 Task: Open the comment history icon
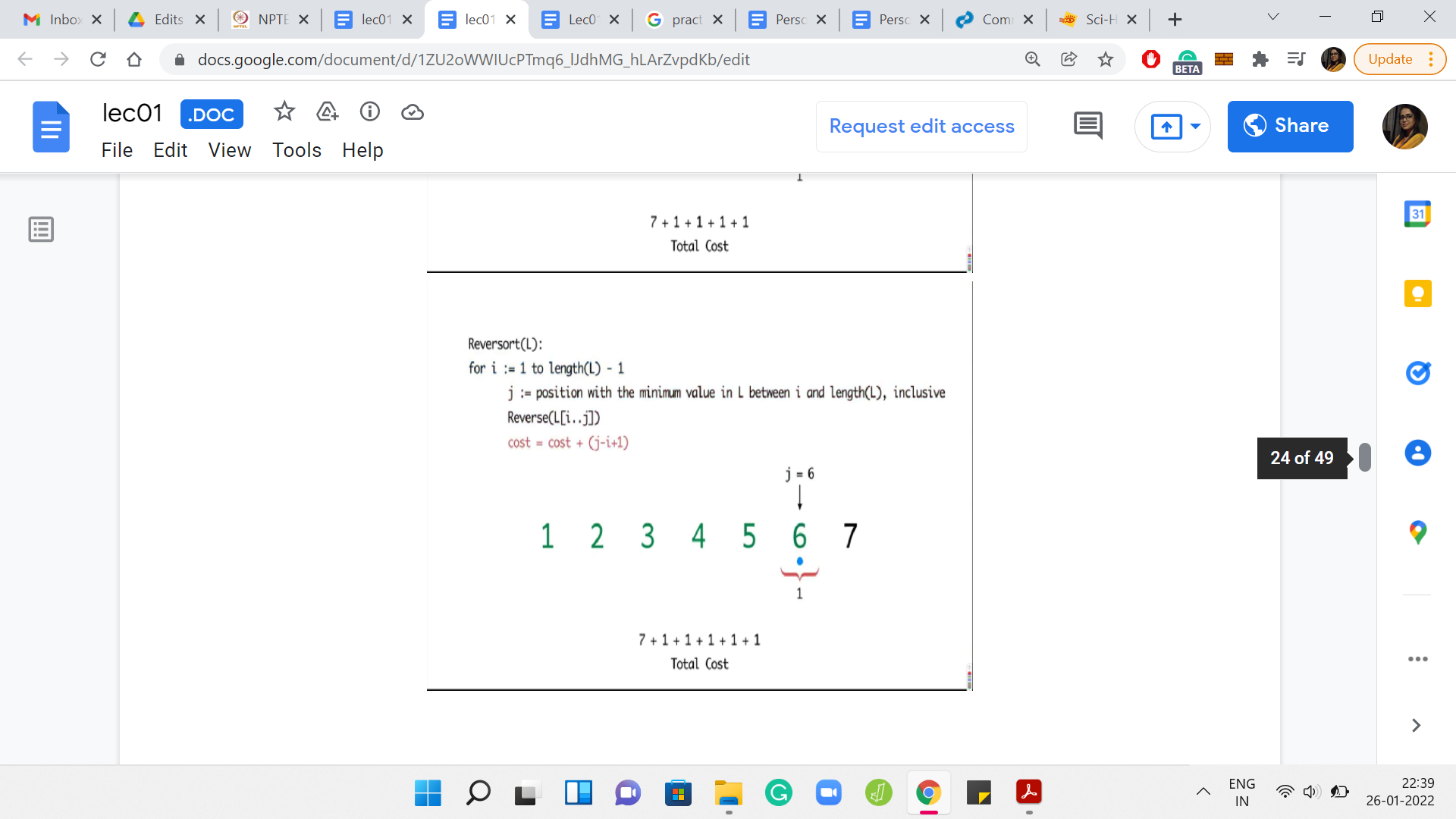pos(1087,126)
